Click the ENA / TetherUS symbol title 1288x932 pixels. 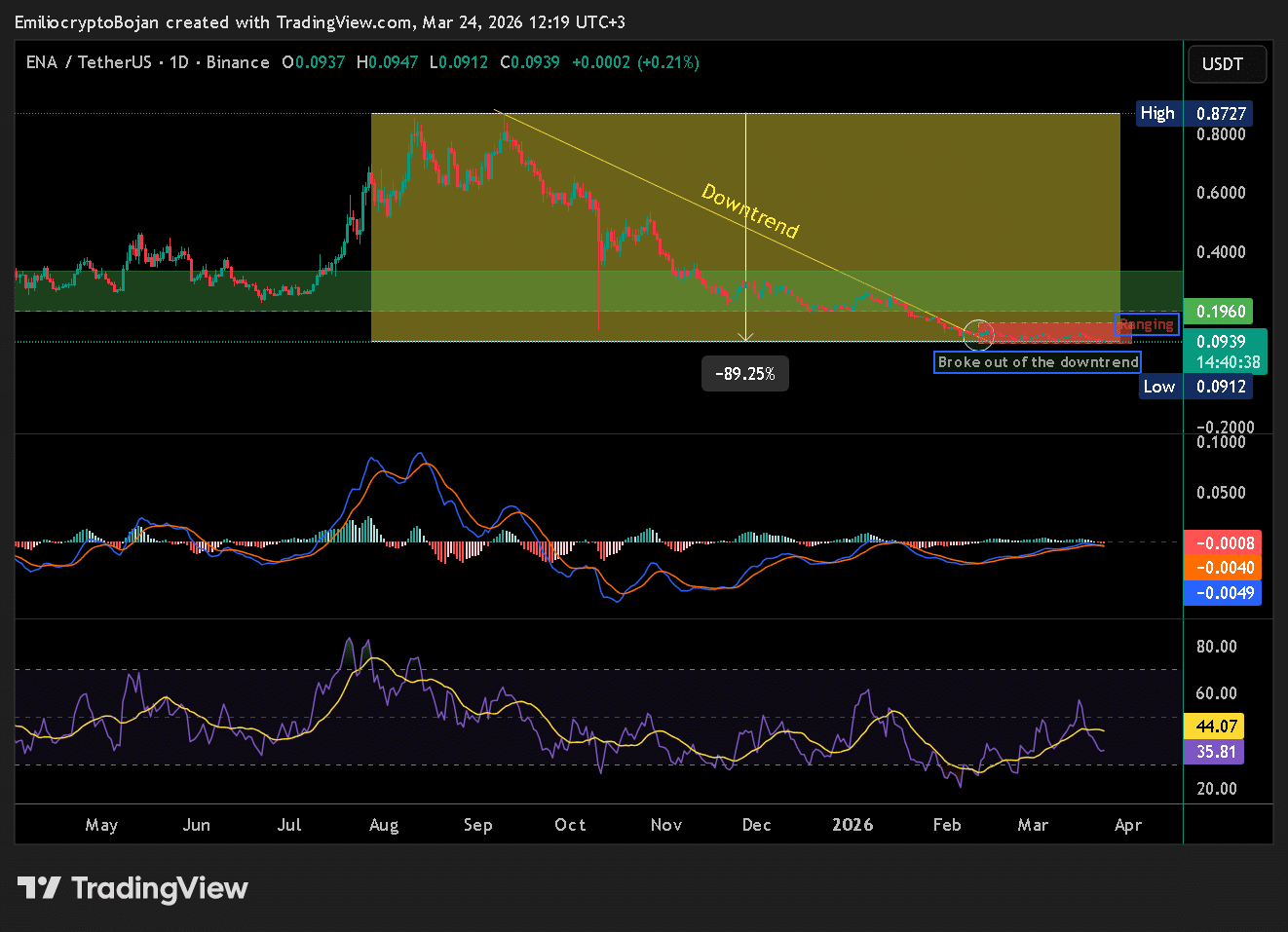tap(88, 62)
